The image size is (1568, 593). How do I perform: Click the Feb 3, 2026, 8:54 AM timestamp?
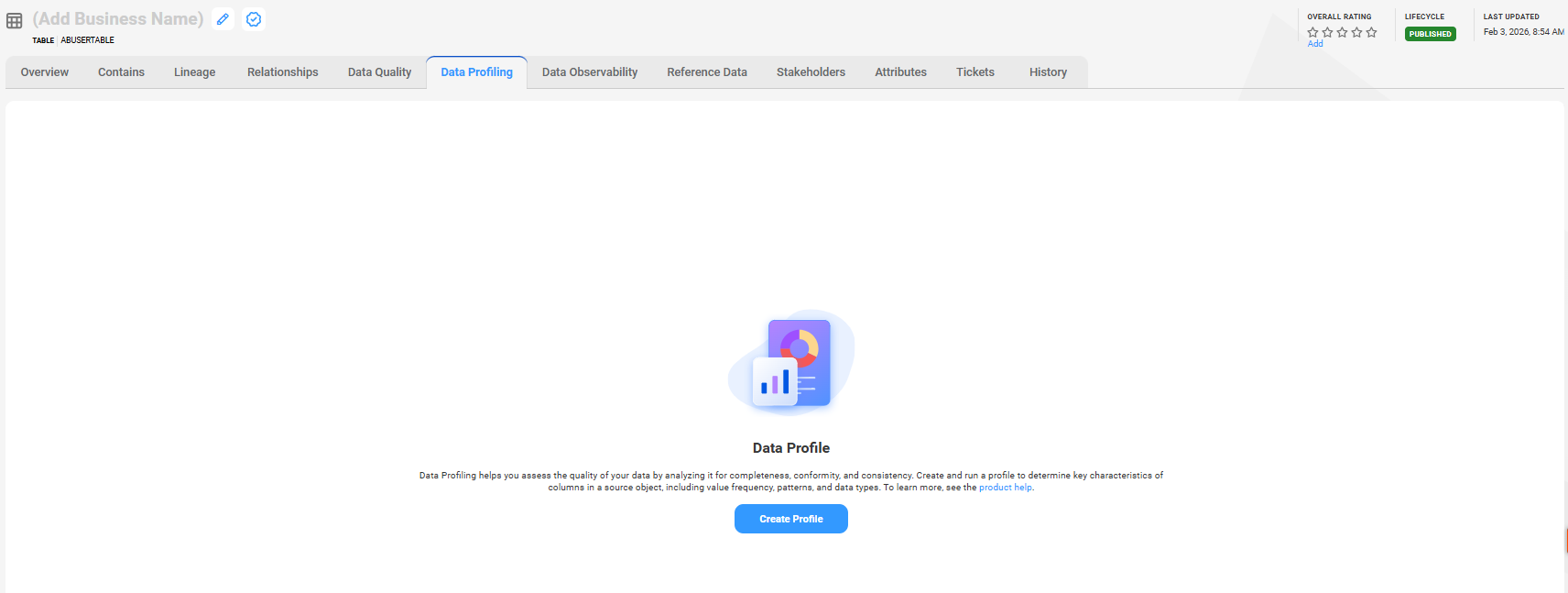(1524, 32)
